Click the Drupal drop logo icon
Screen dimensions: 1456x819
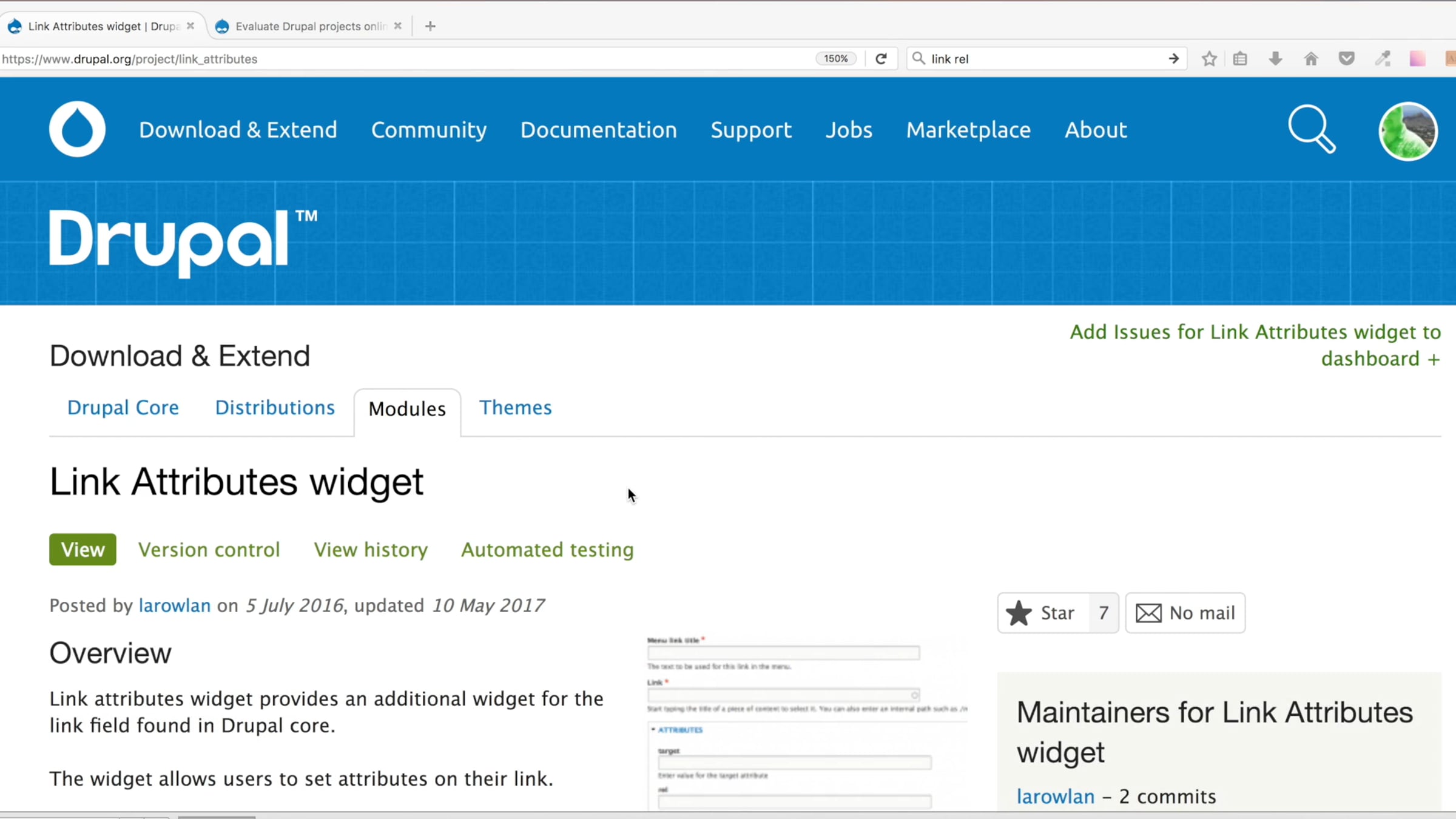[77, 129]
